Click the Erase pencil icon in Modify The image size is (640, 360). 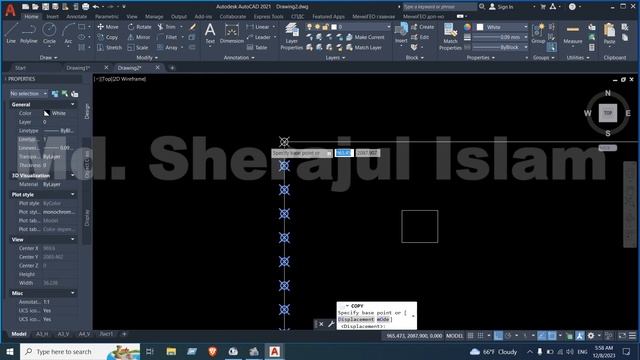coord(193,27)
